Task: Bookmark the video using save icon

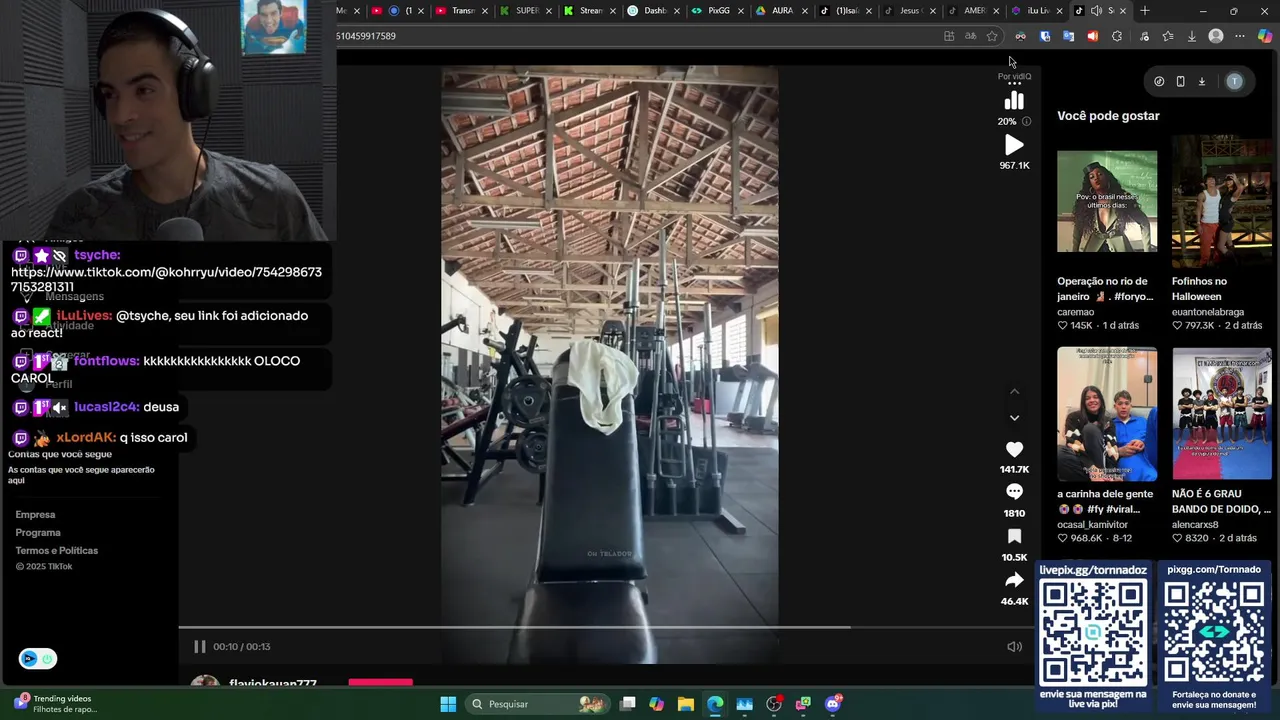Action: [x=1014, y=537]
